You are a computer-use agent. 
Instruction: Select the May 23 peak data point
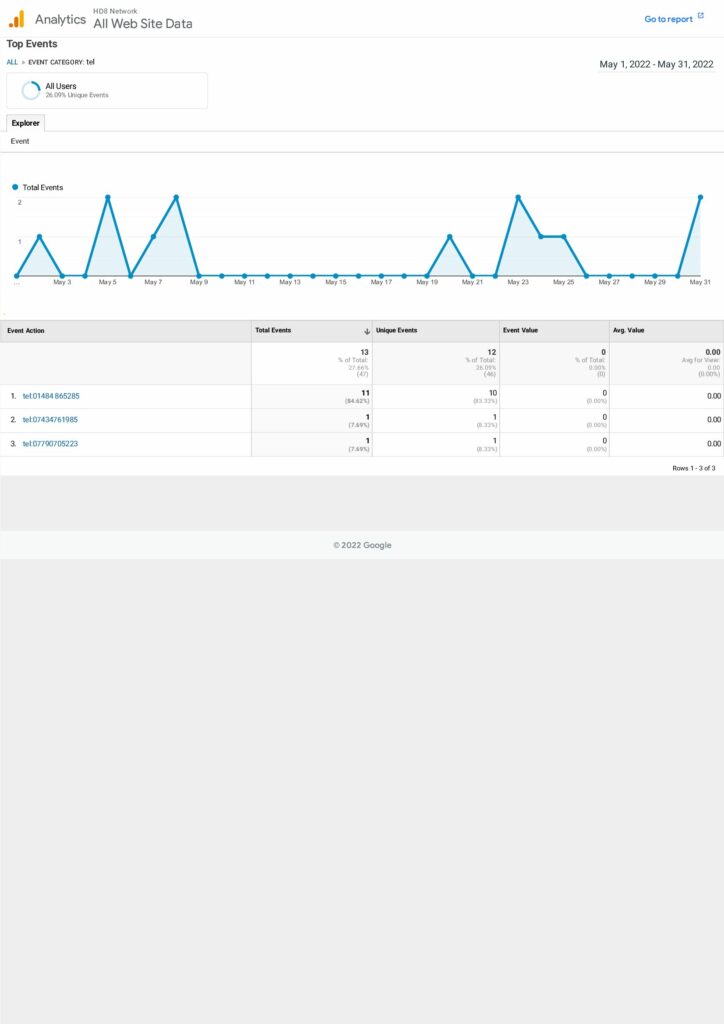click(x=518, y=197)
